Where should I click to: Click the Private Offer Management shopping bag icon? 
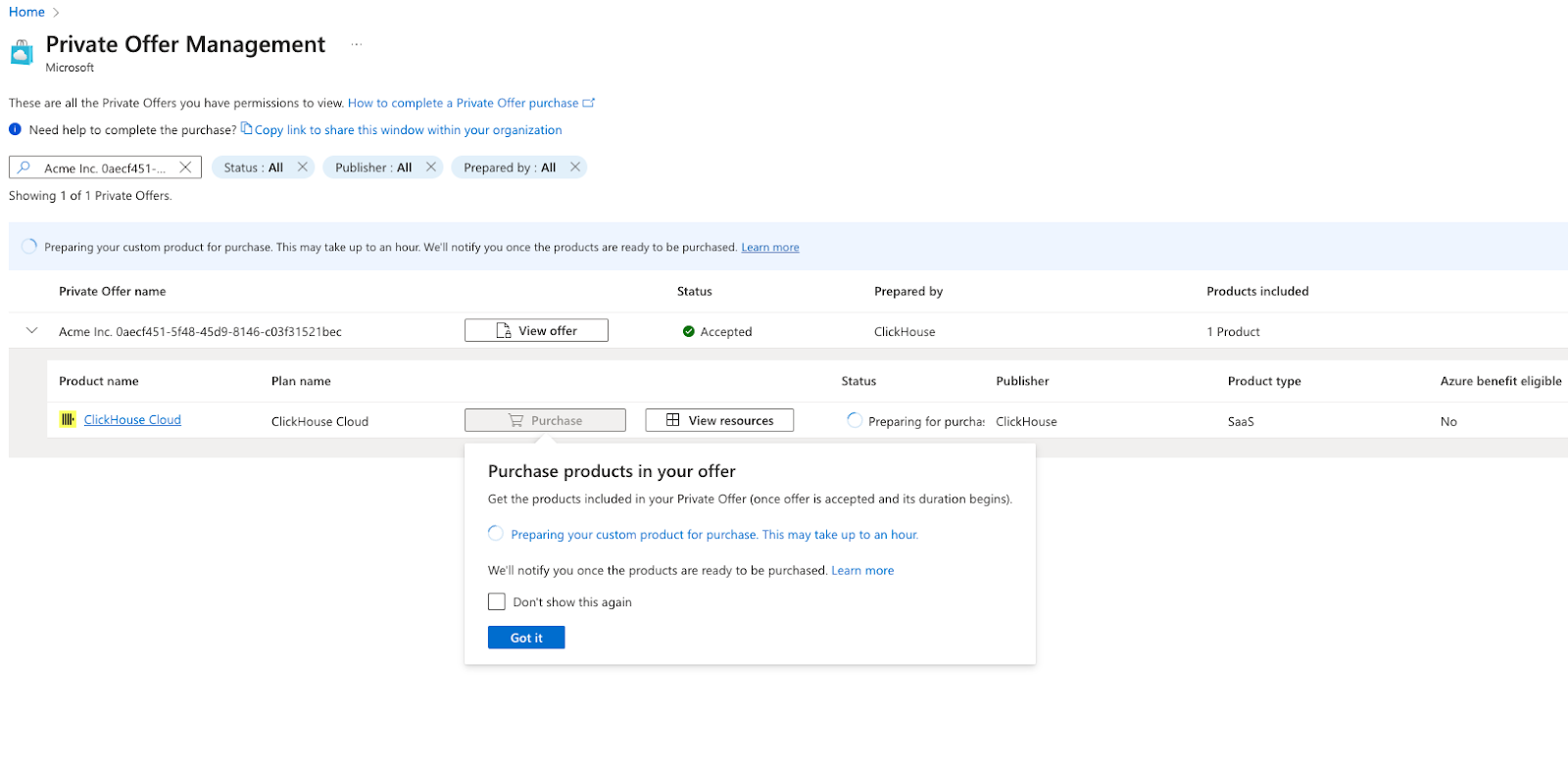click(x=22, y=52)
